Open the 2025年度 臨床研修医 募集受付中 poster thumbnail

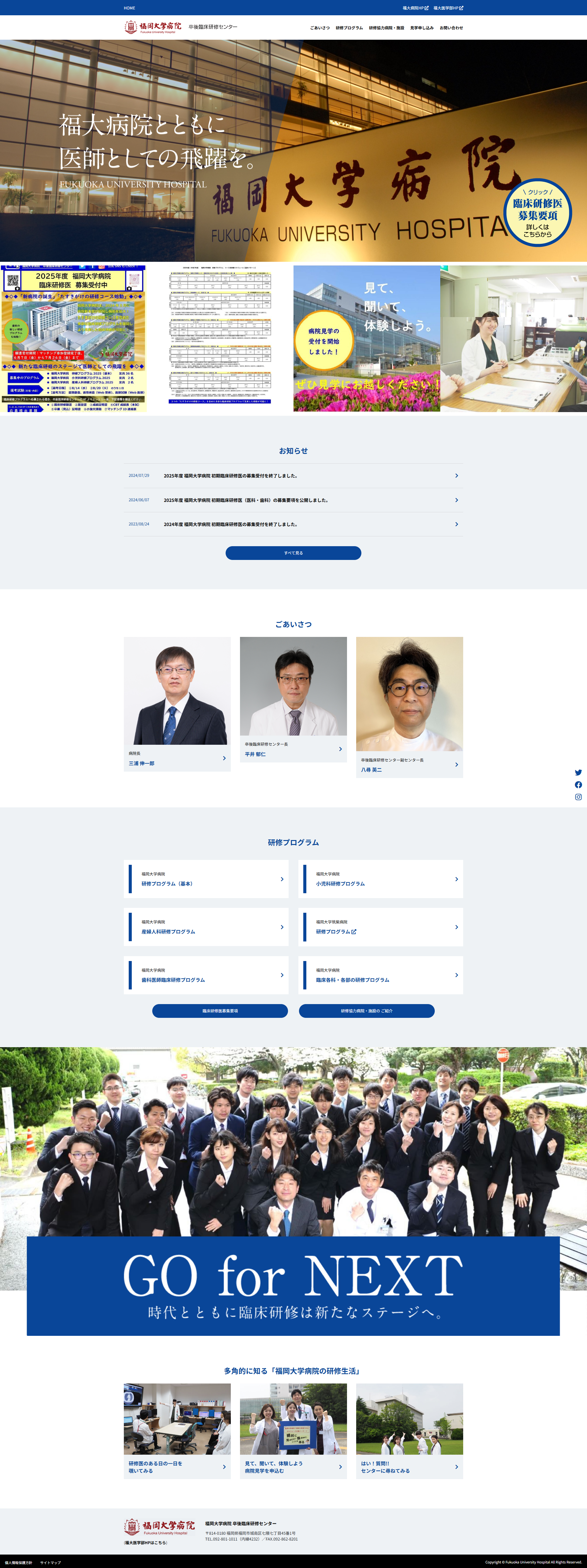pyautogui.click(x=73, y=338)
